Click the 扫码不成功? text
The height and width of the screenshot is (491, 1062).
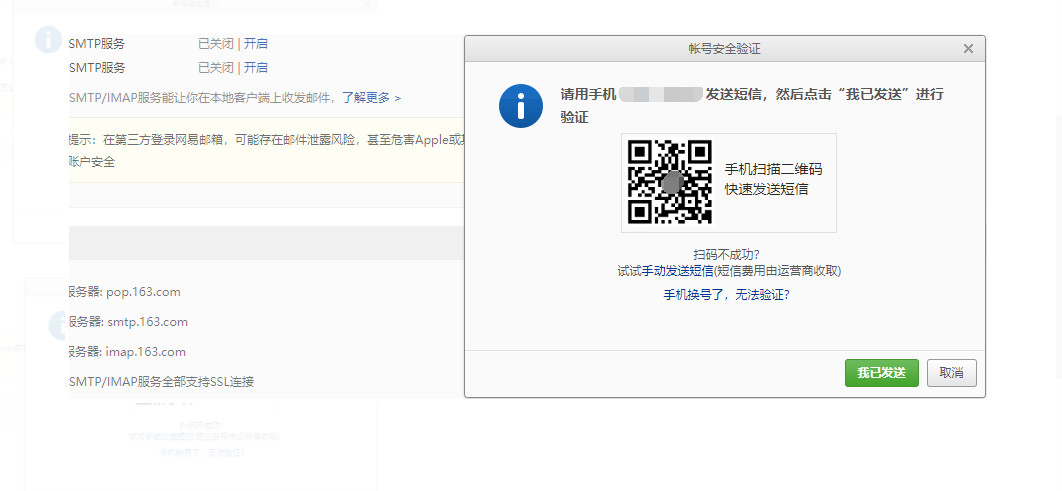tap(726, 255)
